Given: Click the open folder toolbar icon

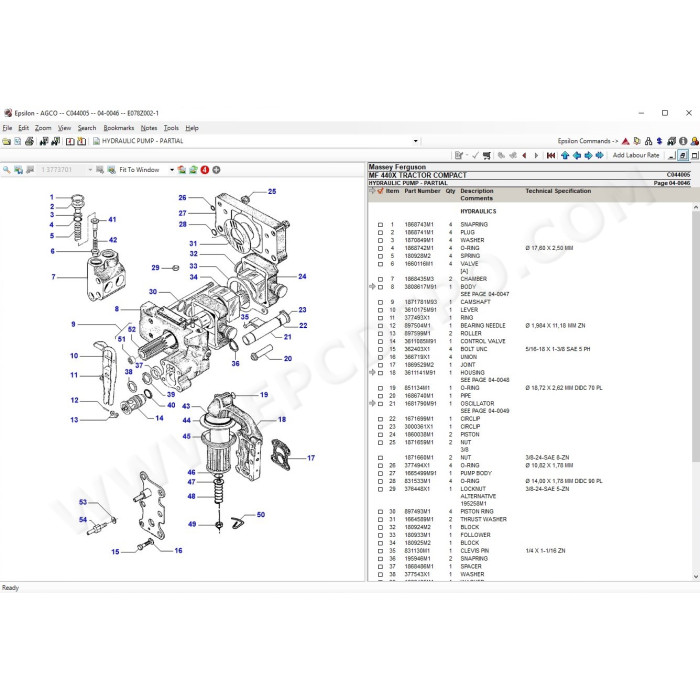Looking at the screenshot, I should click(x=7, y=141).
